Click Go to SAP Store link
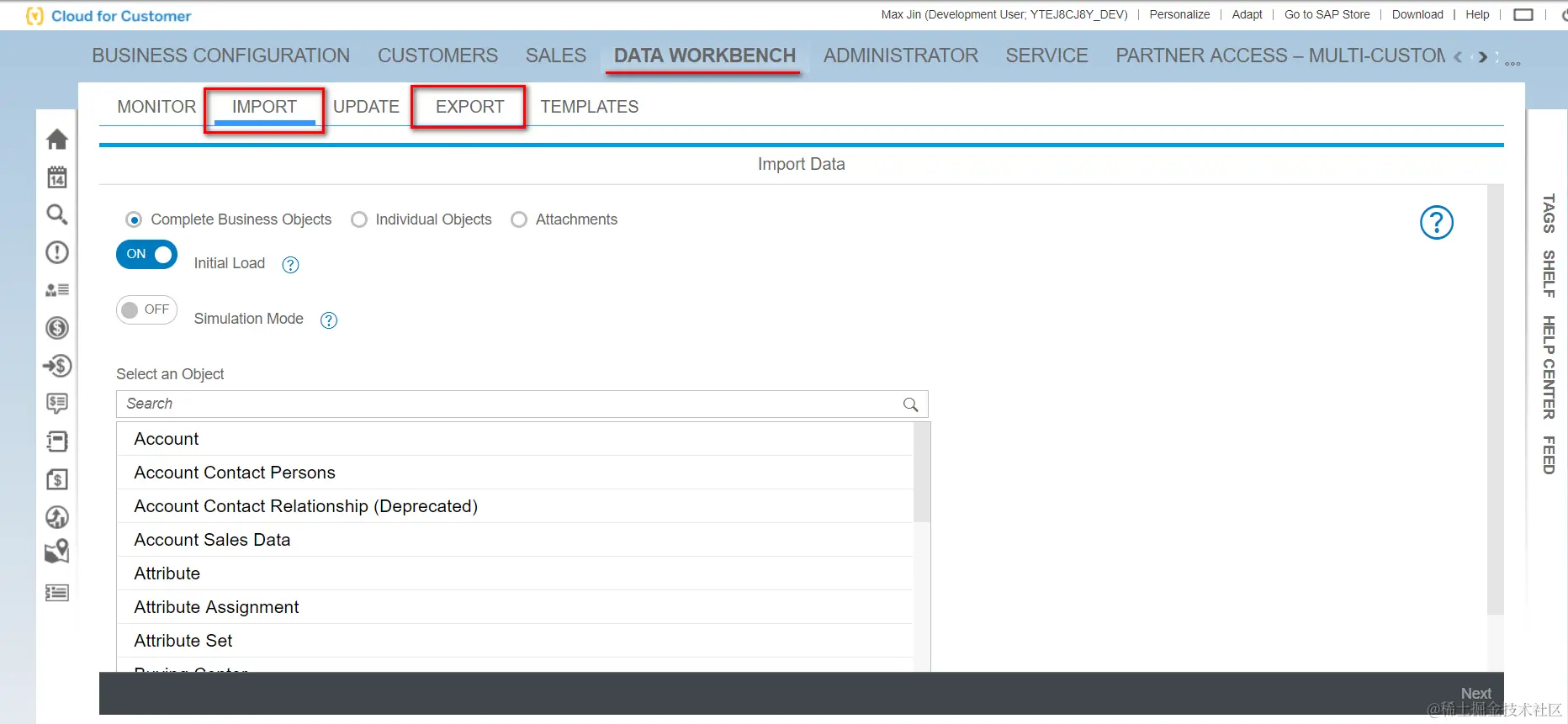 (1327, 14)
